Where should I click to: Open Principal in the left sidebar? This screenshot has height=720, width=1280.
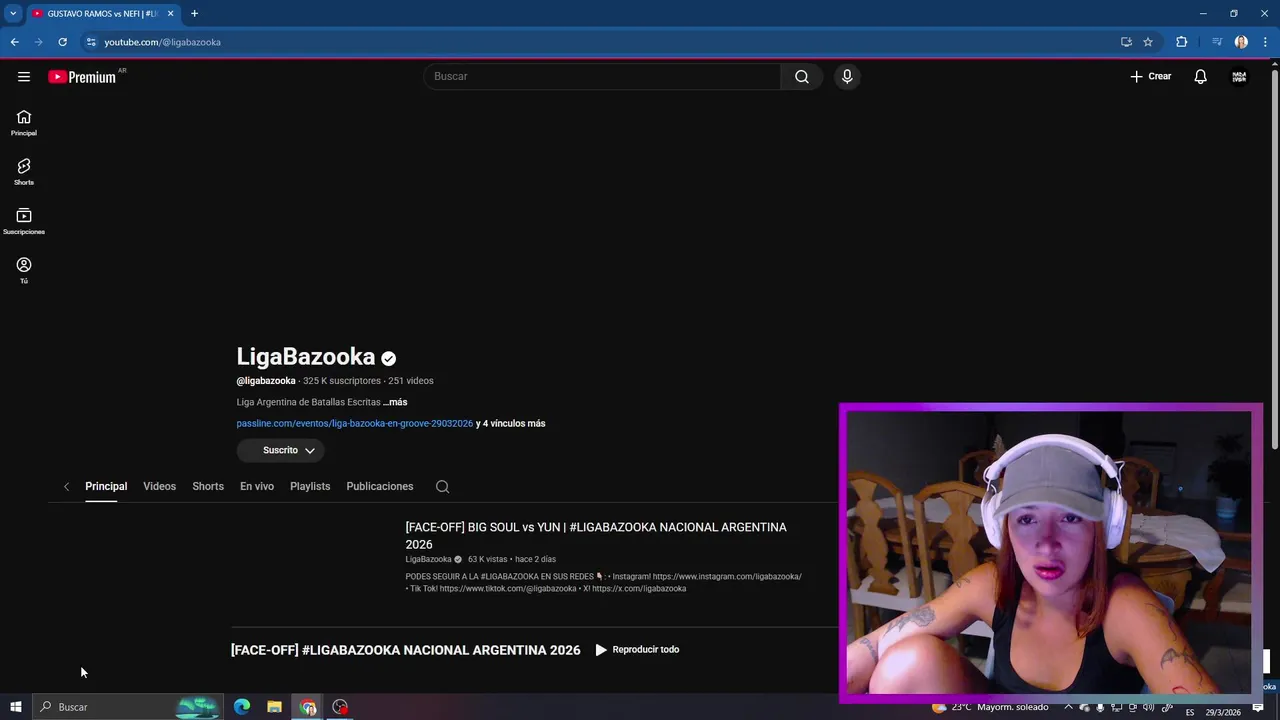[24, 123]
